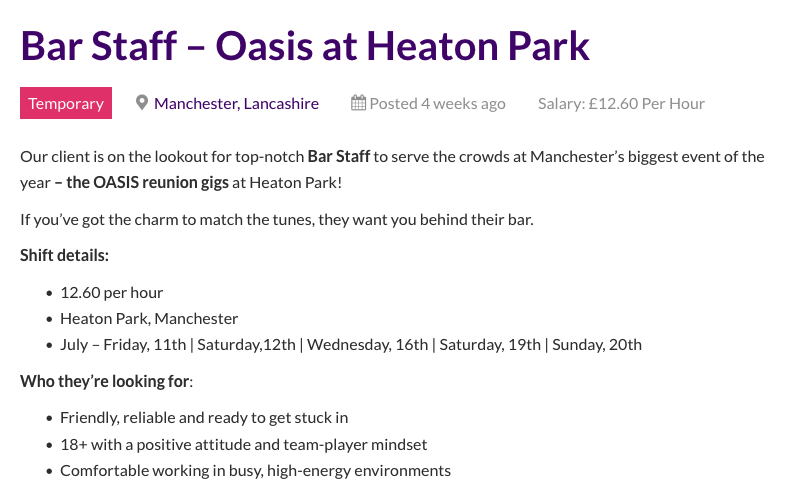
Task: Click the Posted 4 weeks ago text
Action: click(x=437, y=104)
